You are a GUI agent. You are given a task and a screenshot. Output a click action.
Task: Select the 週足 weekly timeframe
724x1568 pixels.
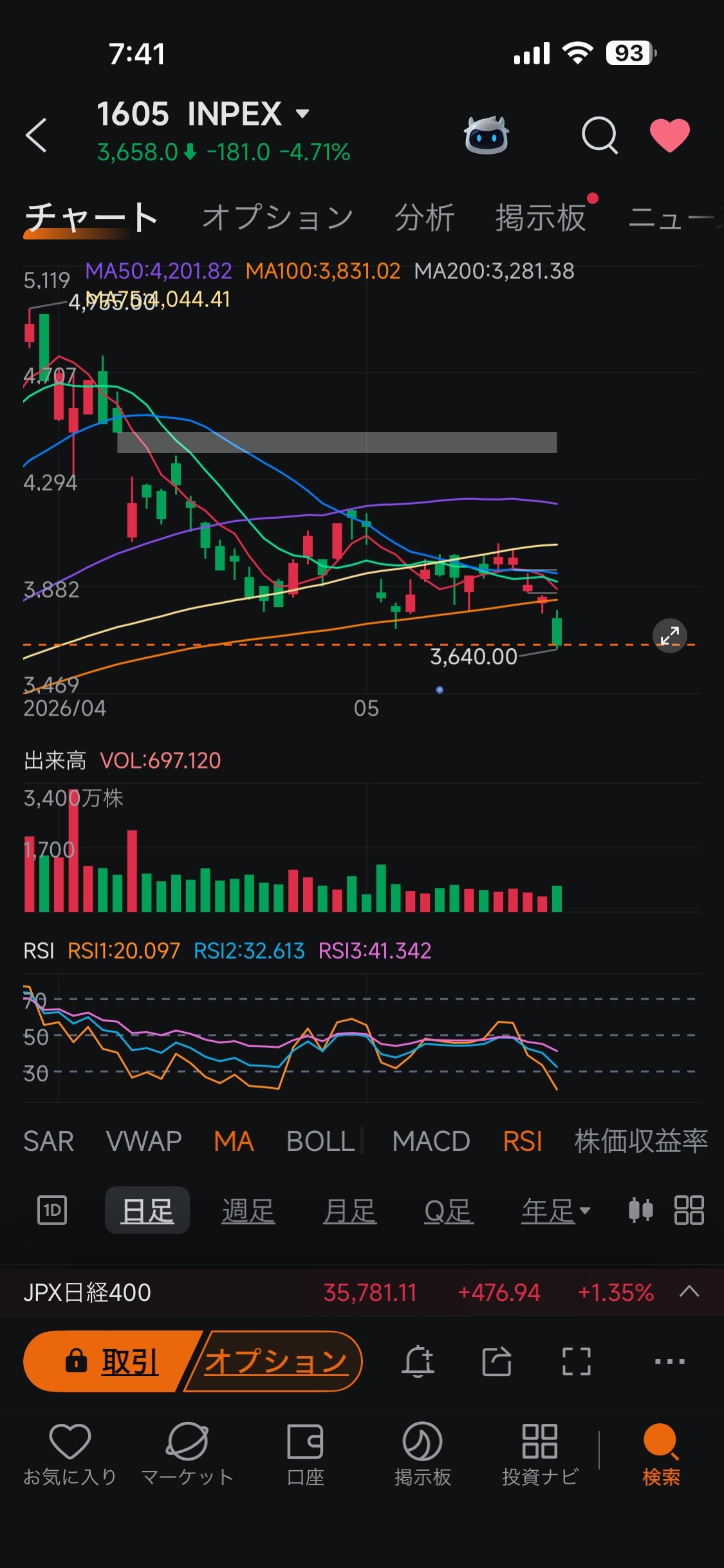tap(248, 1210)
